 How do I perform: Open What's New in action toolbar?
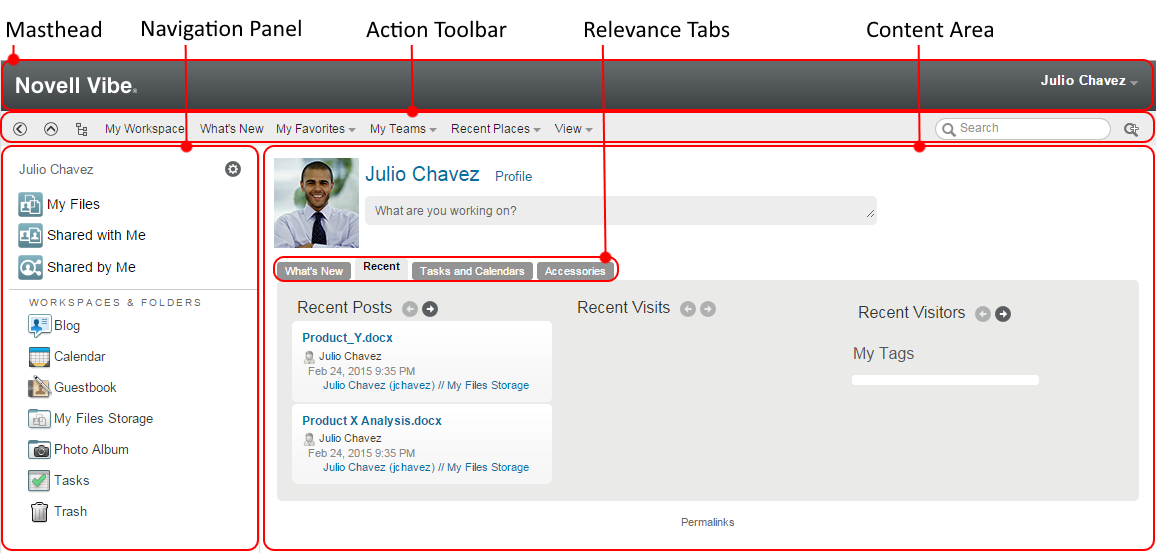(x=231, y=129)
